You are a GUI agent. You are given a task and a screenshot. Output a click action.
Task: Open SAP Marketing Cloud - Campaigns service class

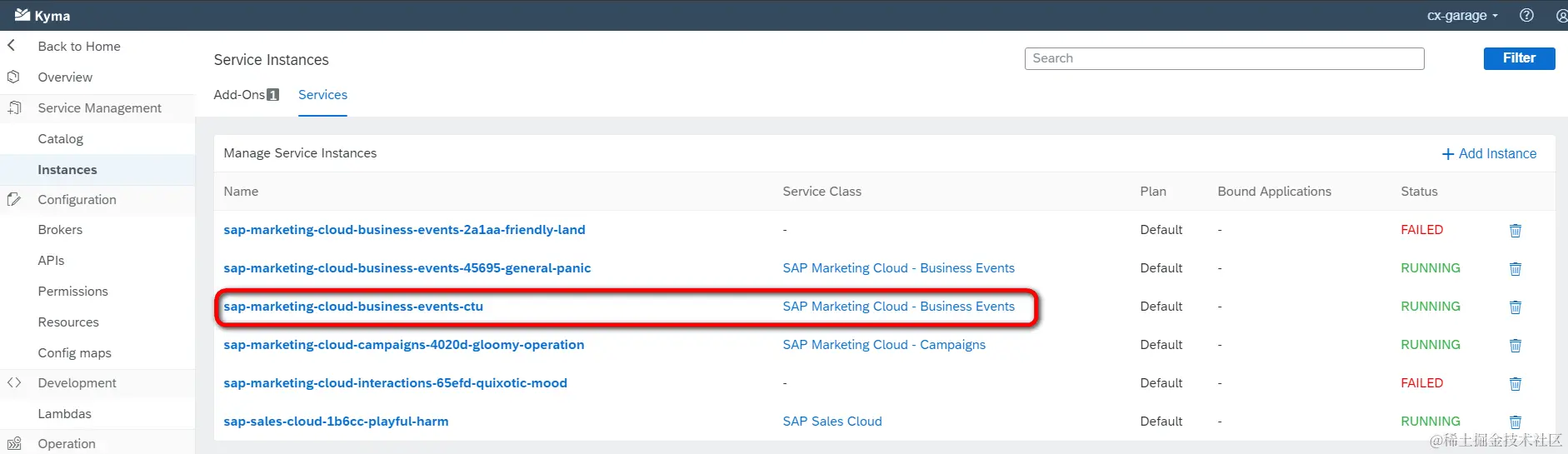tap(884, 345)
